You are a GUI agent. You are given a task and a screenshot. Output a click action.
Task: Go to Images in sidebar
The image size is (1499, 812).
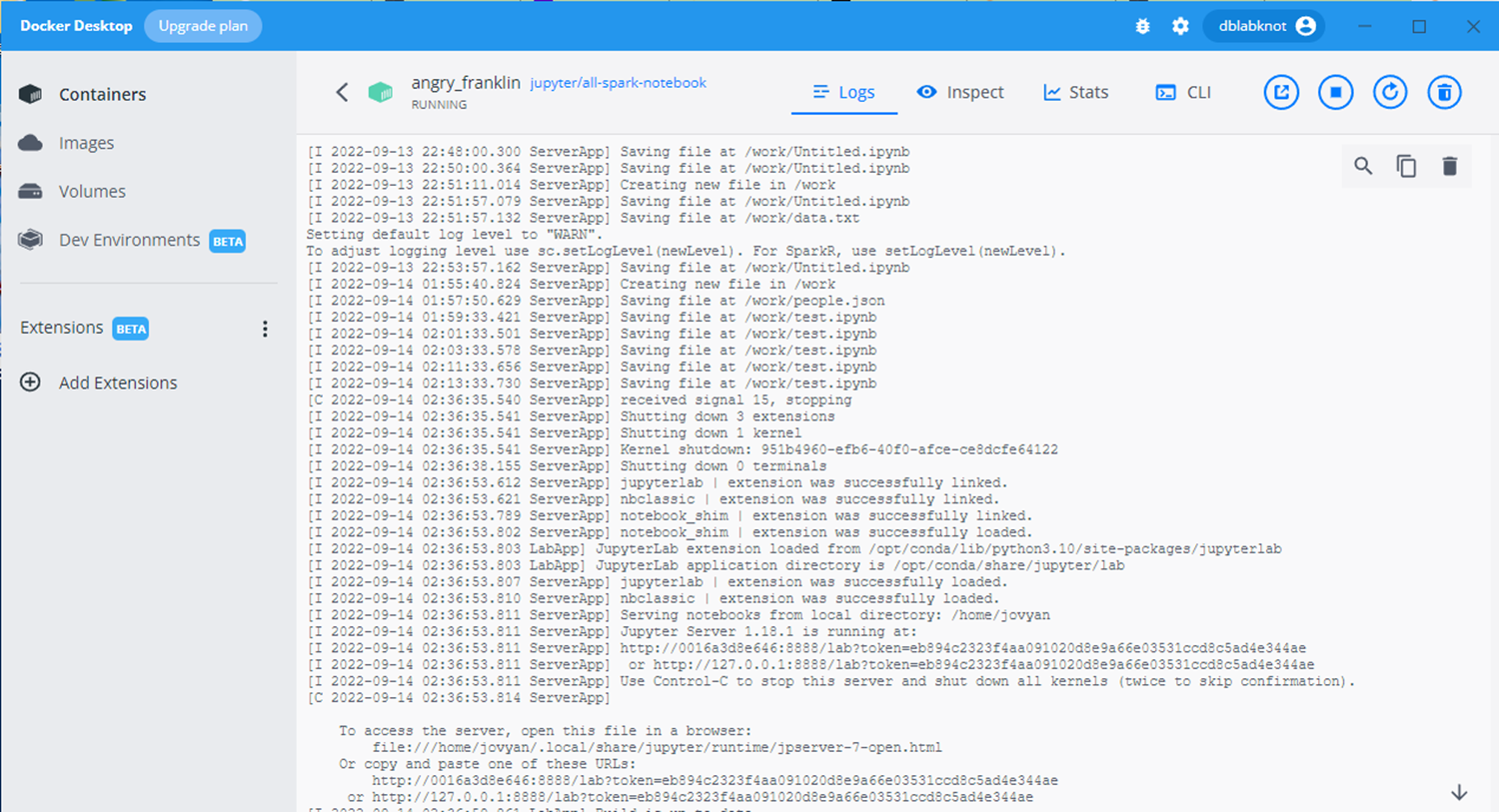click(x=86, y=143)
